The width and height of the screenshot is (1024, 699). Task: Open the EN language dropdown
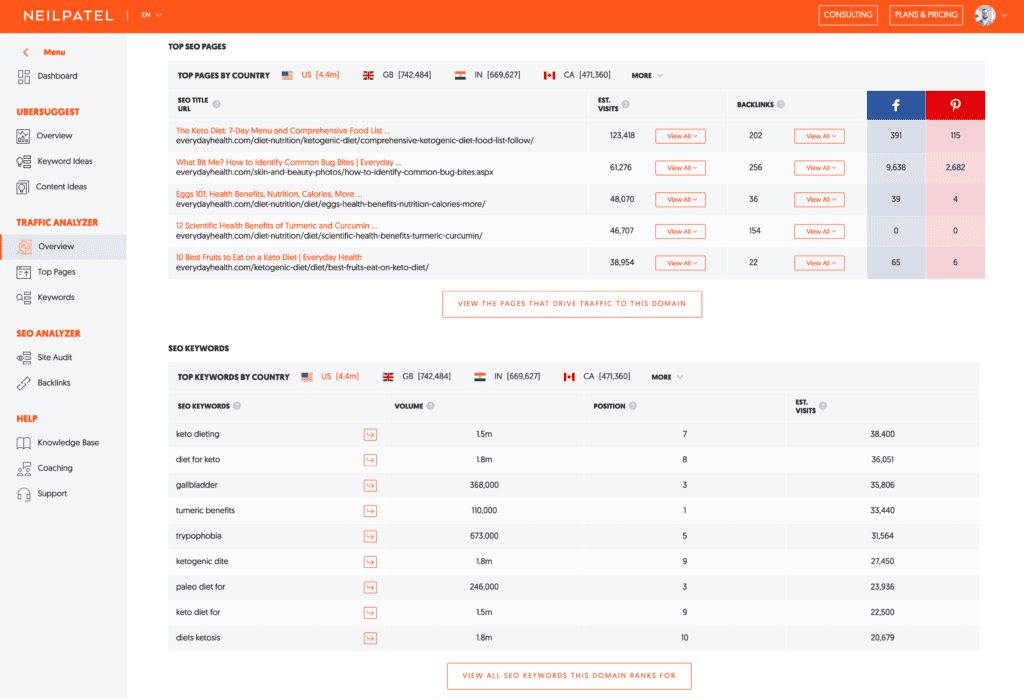tap(152, 15)
